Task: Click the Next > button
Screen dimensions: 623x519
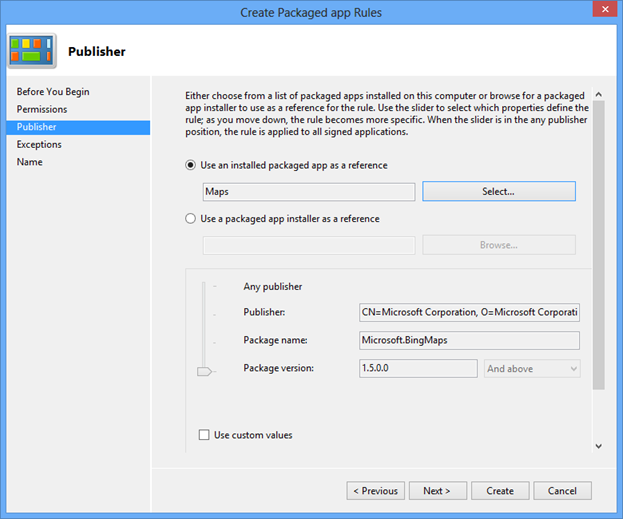Action: coord(436,491)
